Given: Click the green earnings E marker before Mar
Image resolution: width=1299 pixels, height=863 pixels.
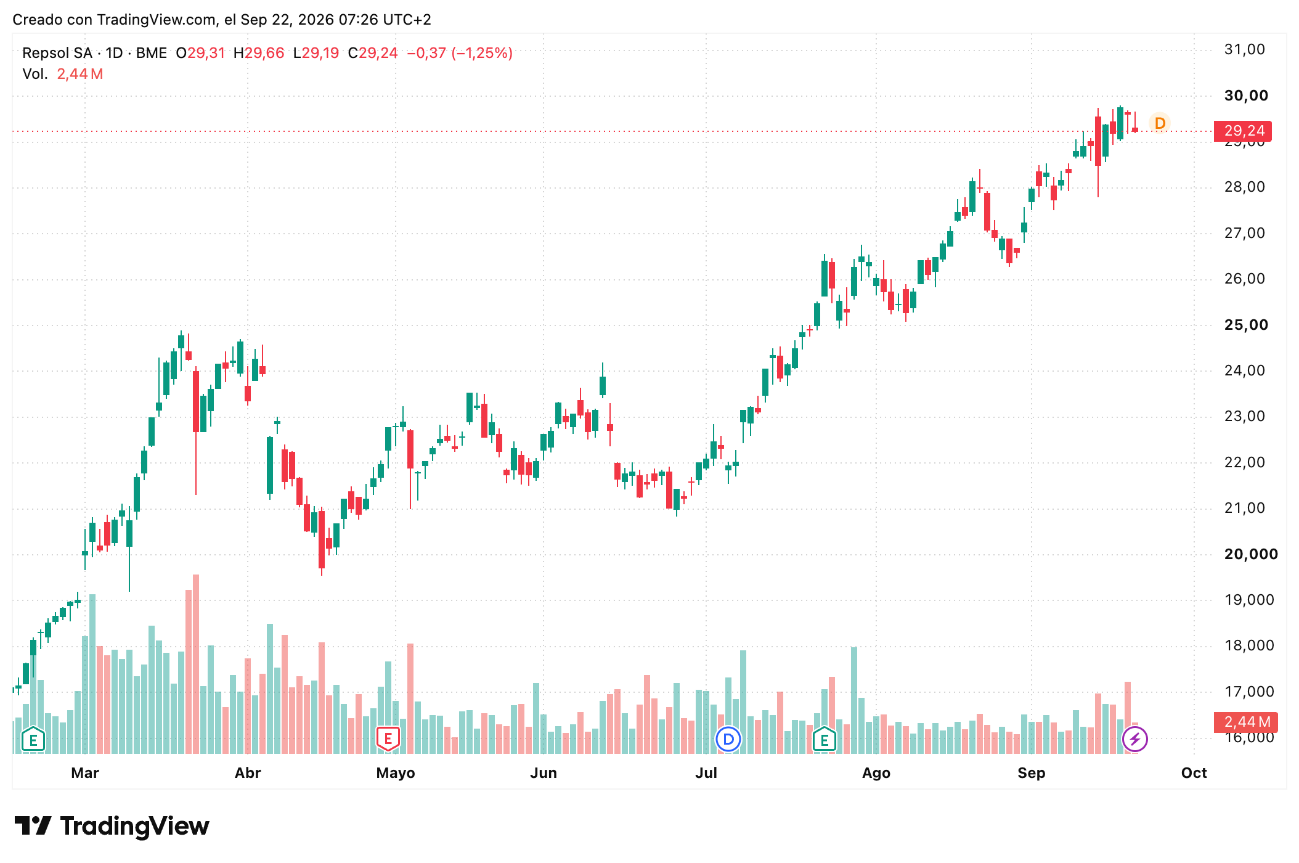Looking at the screenshot, I should [34, 739].
